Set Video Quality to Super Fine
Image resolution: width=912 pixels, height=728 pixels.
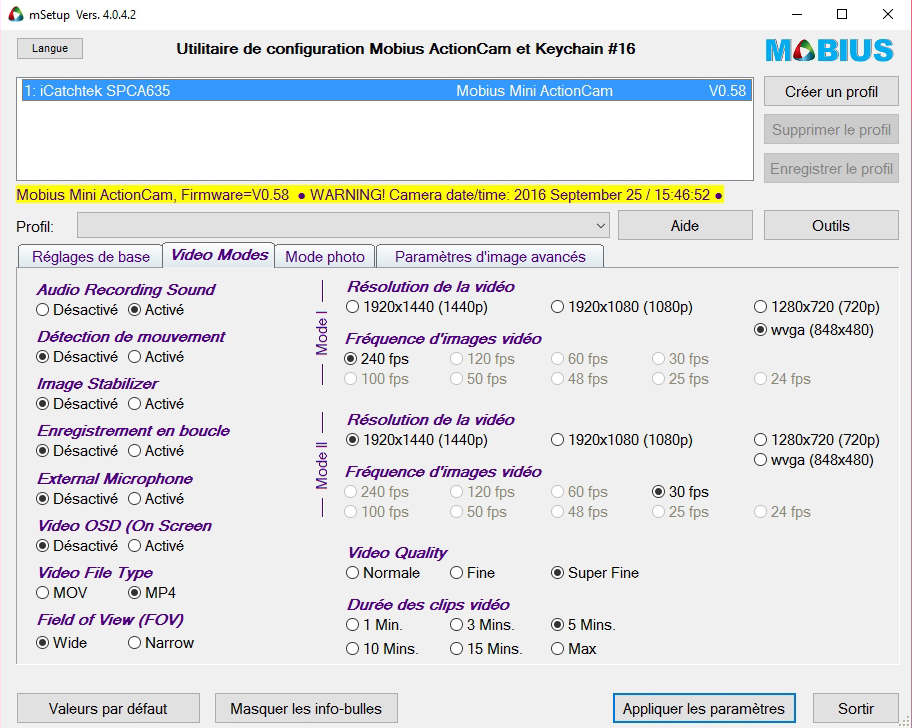pos(595,573)
